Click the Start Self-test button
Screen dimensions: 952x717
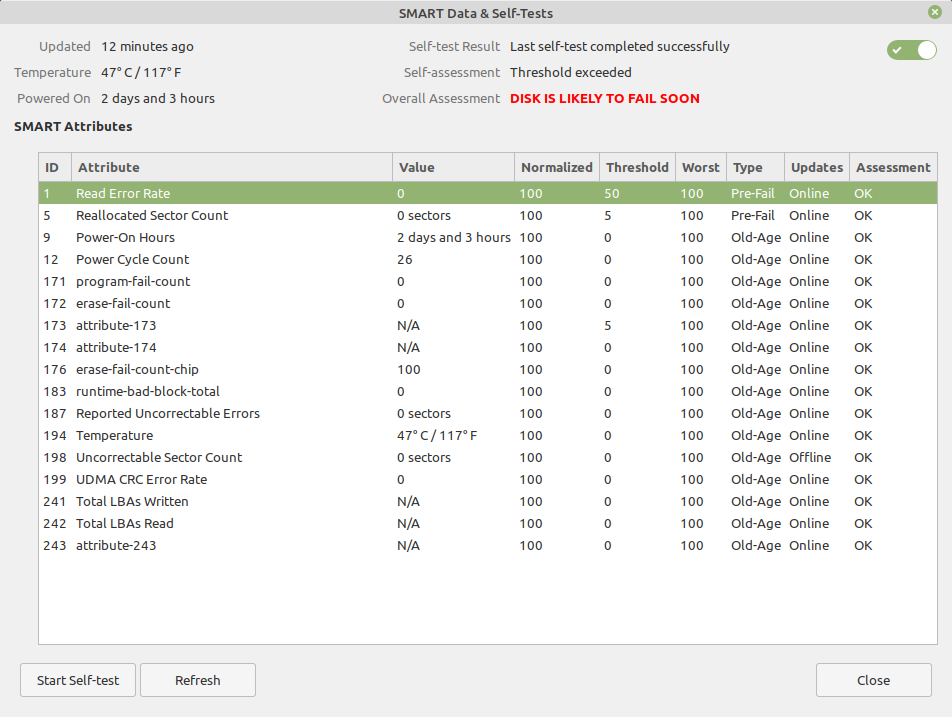[x=77, y=680]
